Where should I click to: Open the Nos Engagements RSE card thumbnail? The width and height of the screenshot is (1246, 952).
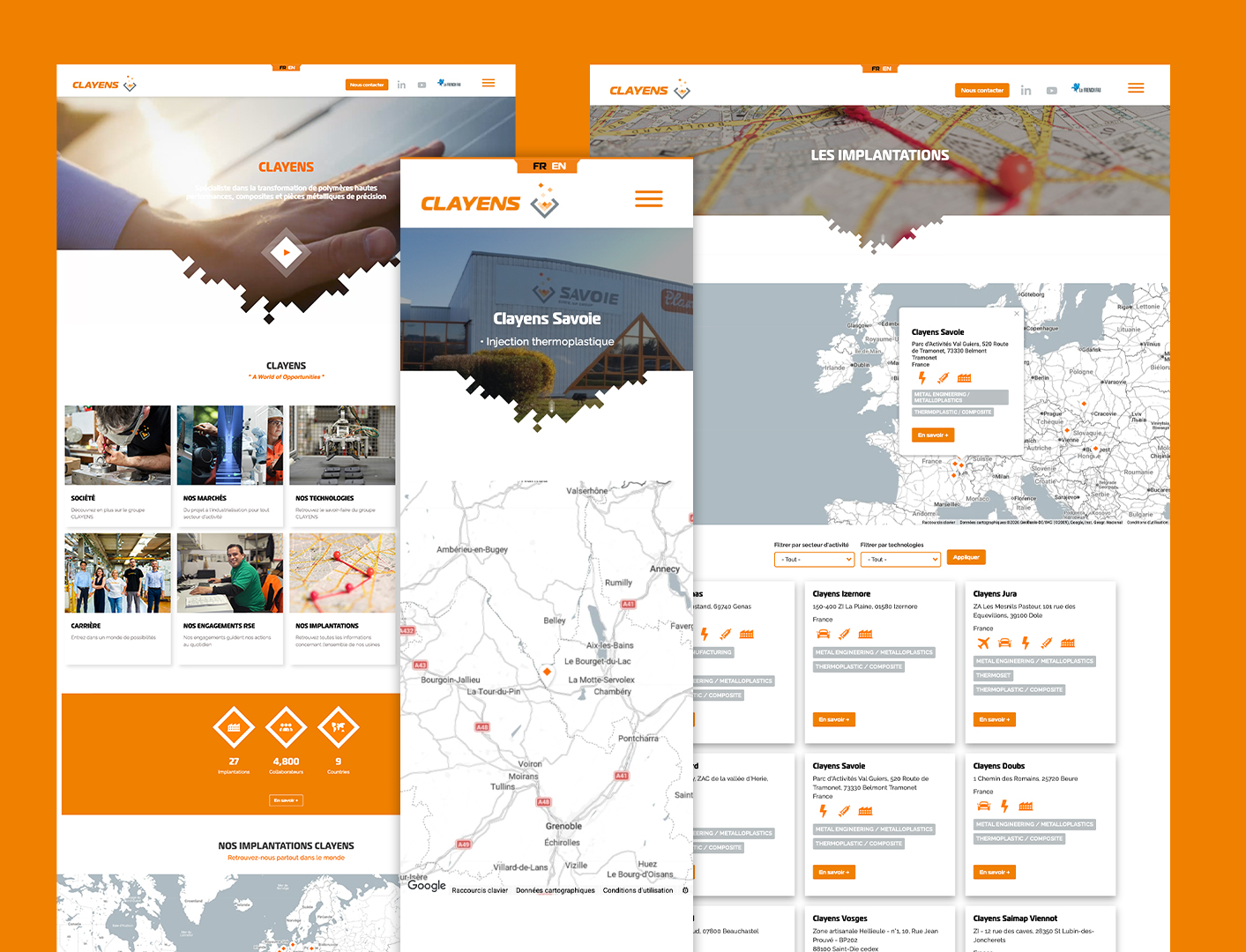[230, 573]
